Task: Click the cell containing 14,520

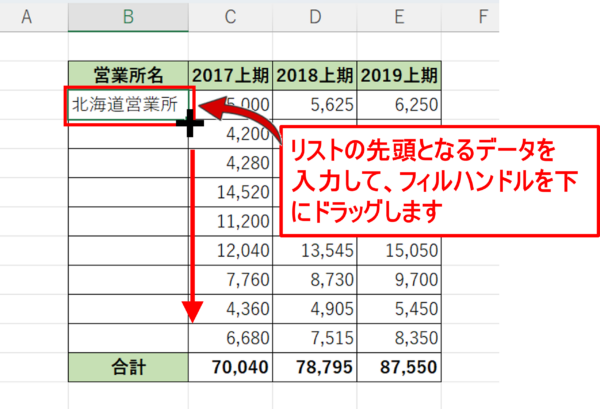Action: point(231,191)
